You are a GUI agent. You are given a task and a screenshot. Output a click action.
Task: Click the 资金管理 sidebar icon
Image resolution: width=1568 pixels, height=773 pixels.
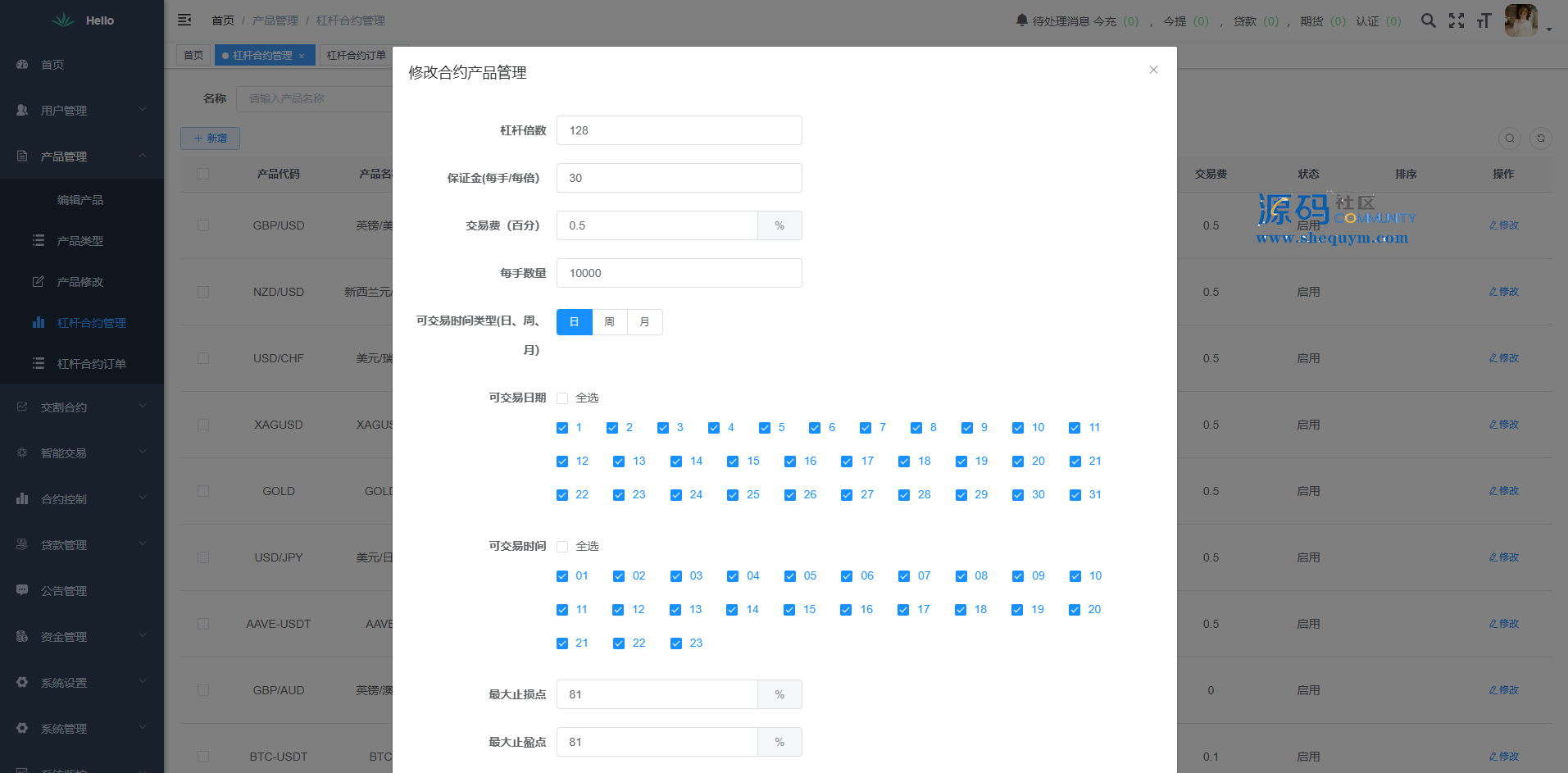(x=22, y=636)
